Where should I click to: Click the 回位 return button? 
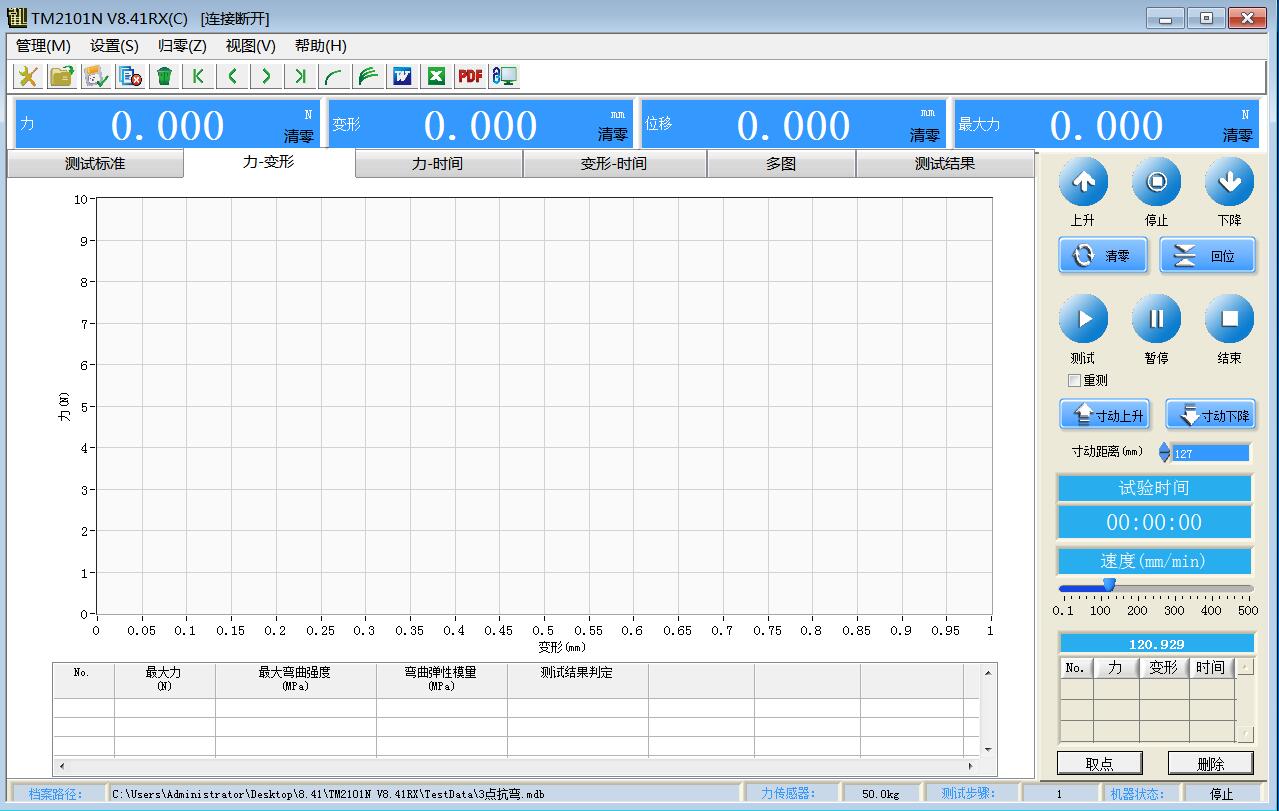pyautogui.click(x=1207, y=256)
